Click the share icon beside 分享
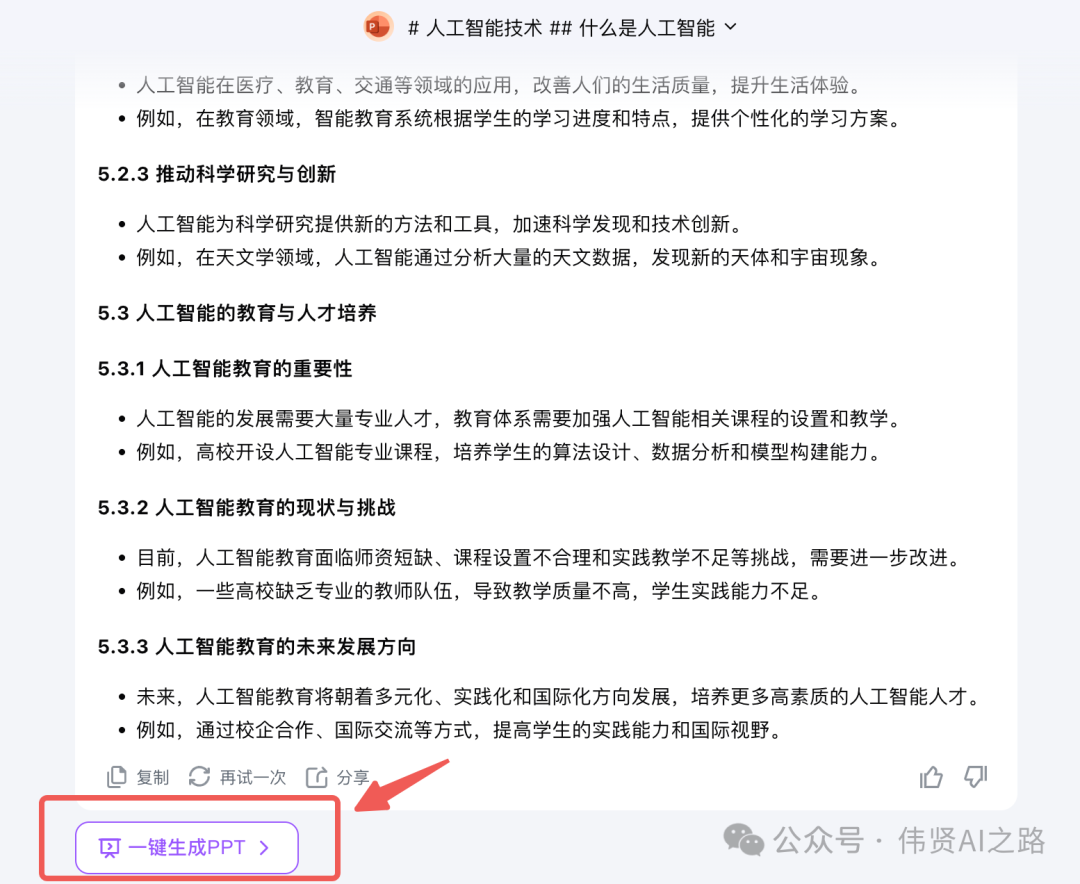The image size is (1080, 884). pyautogui.click(x=317, y=777)
